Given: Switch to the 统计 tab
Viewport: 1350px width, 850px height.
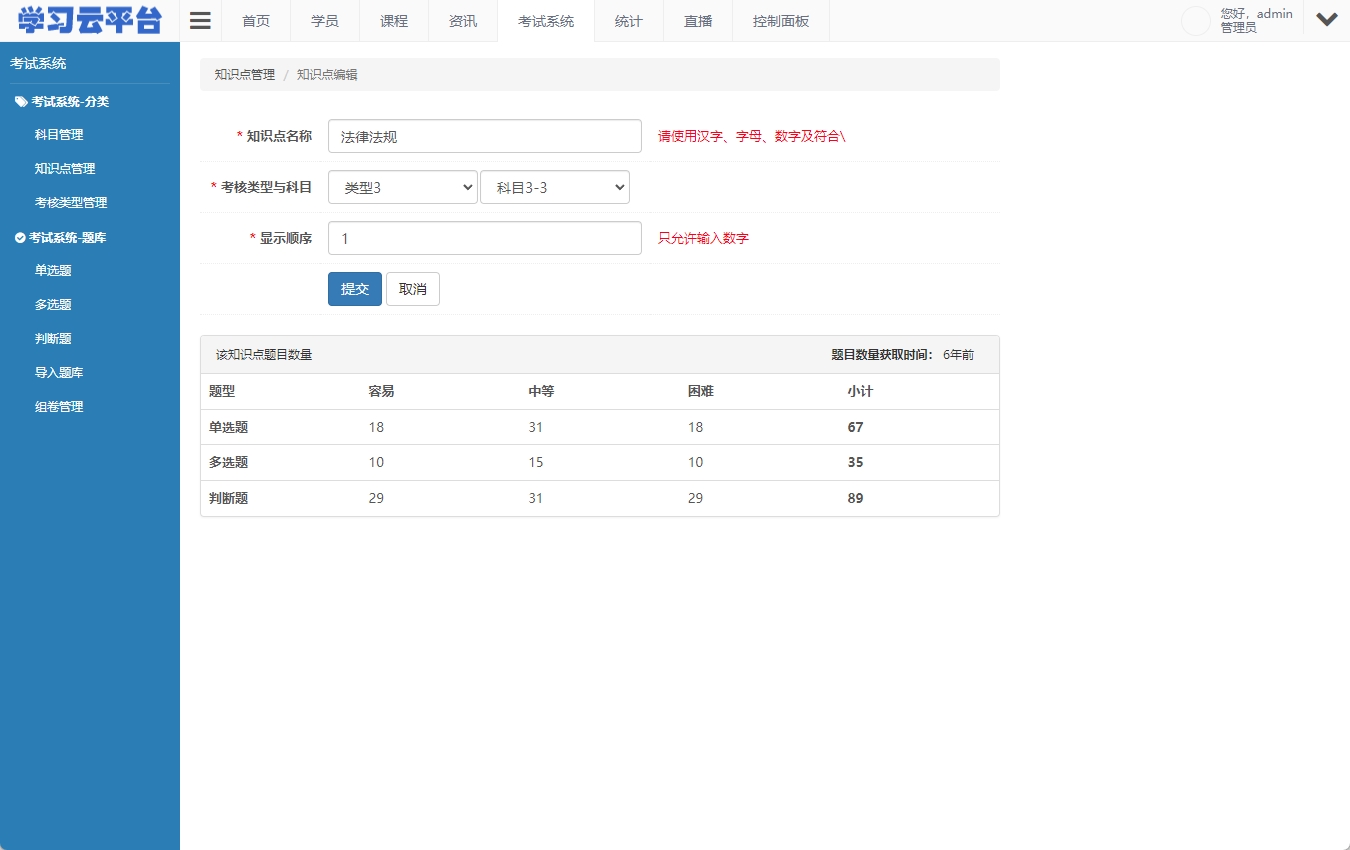Looking at the screenshot, I should pyautogui.click(x=628, y=20).
